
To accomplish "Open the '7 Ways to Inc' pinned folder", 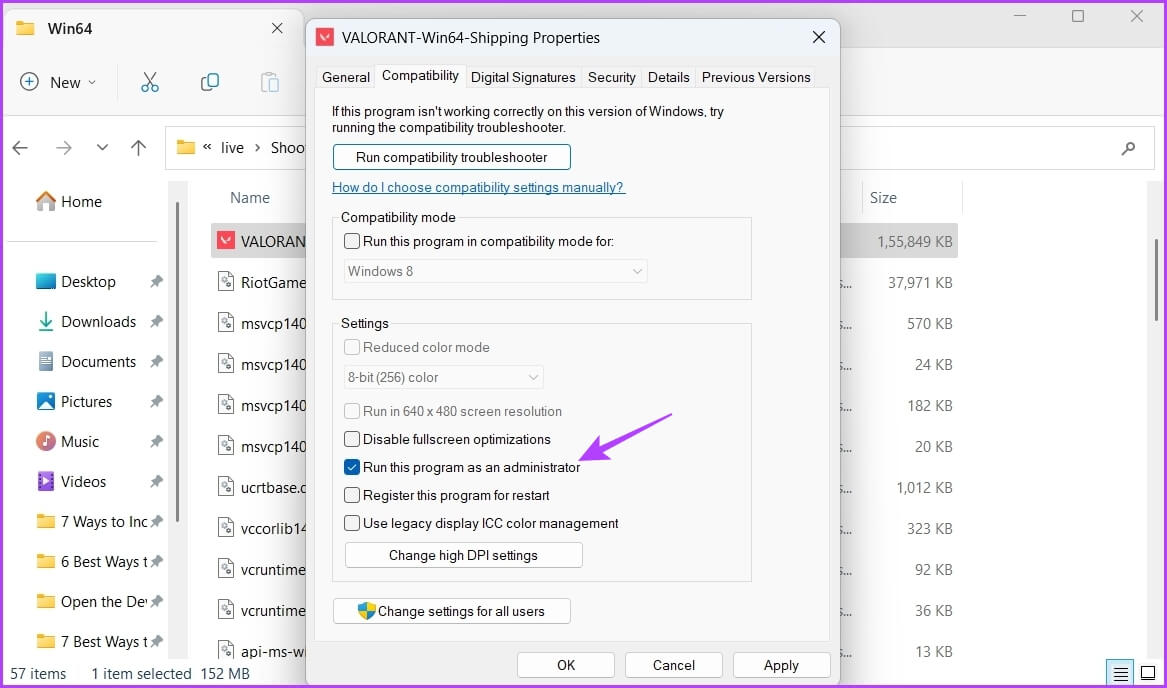I will click(92, 522).
